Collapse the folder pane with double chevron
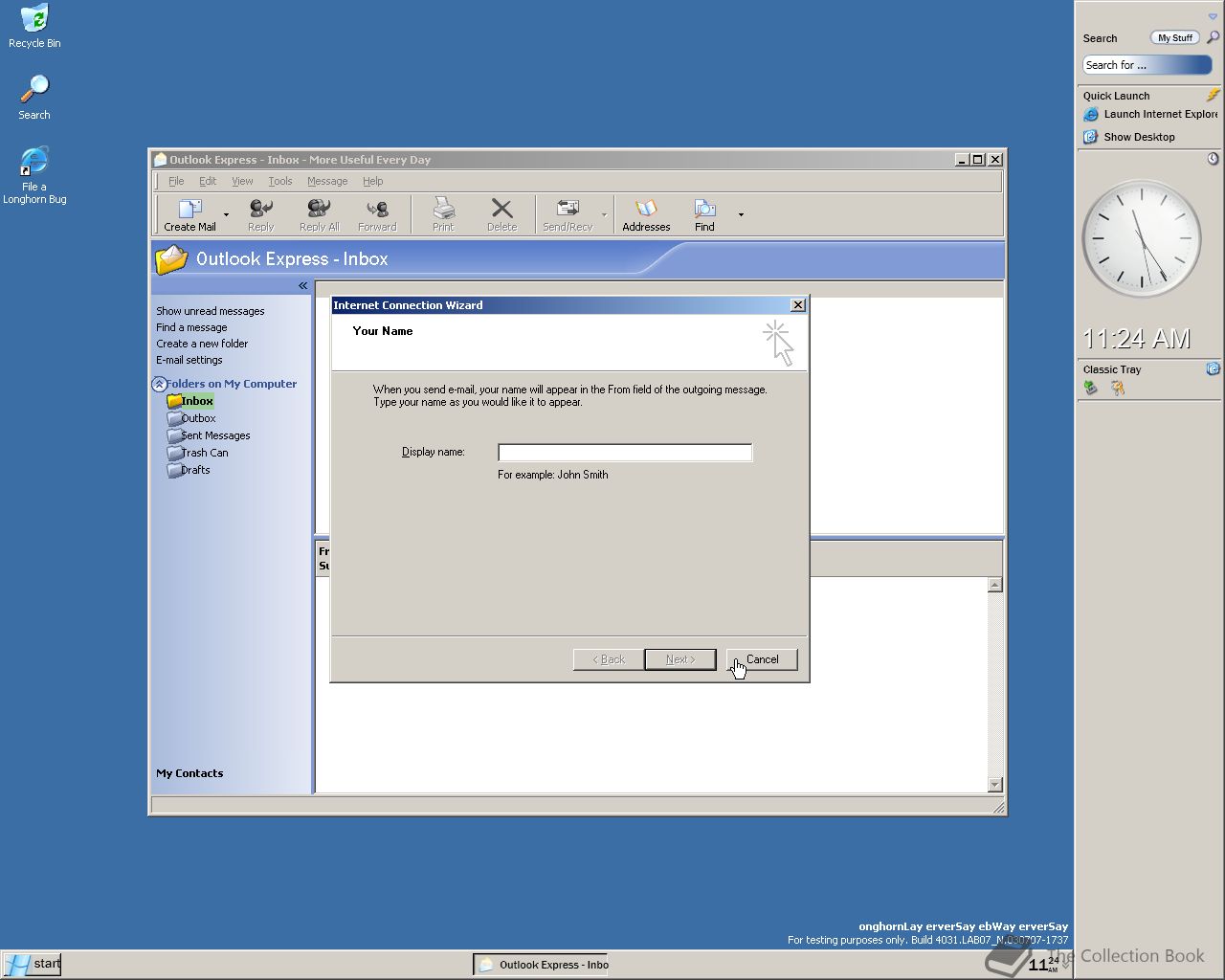Screen dimensions: 1225x980 (x=302, y=285)
